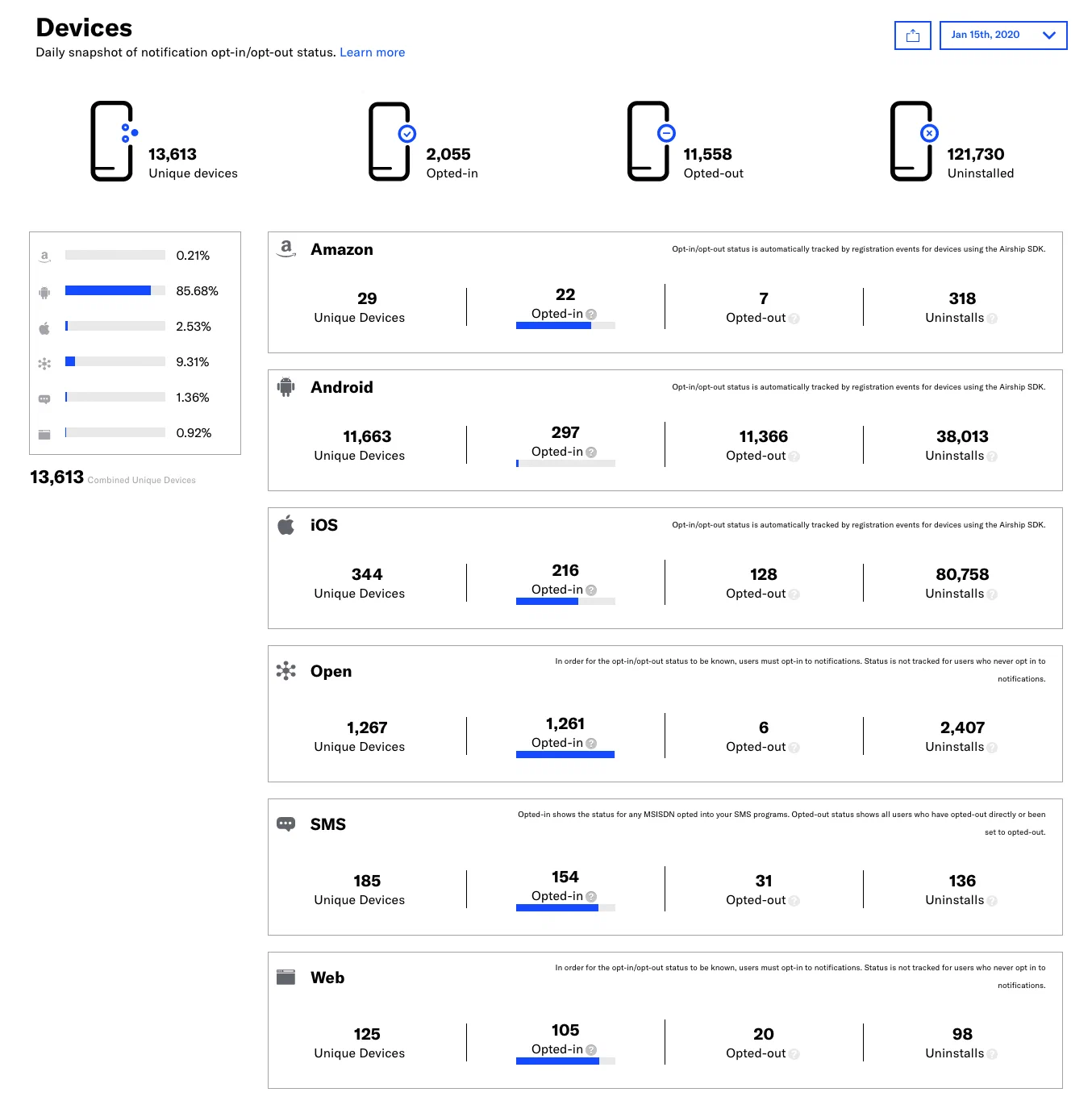Click the Uninstalled phone icon in the summary
The width and height of the screenshot is (1092, 1109).
(x=912, y=141)
